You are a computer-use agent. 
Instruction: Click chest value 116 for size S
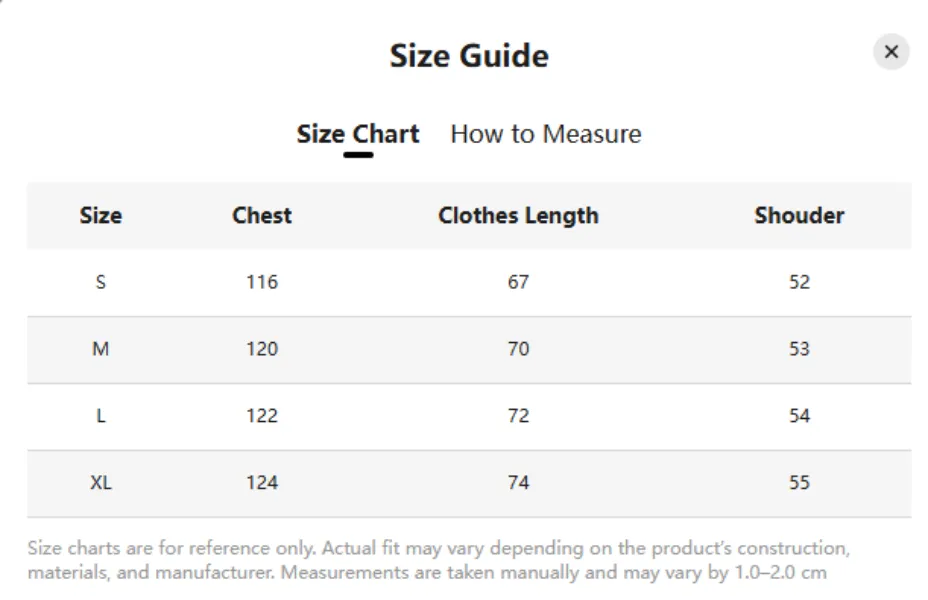coord(262,282)
